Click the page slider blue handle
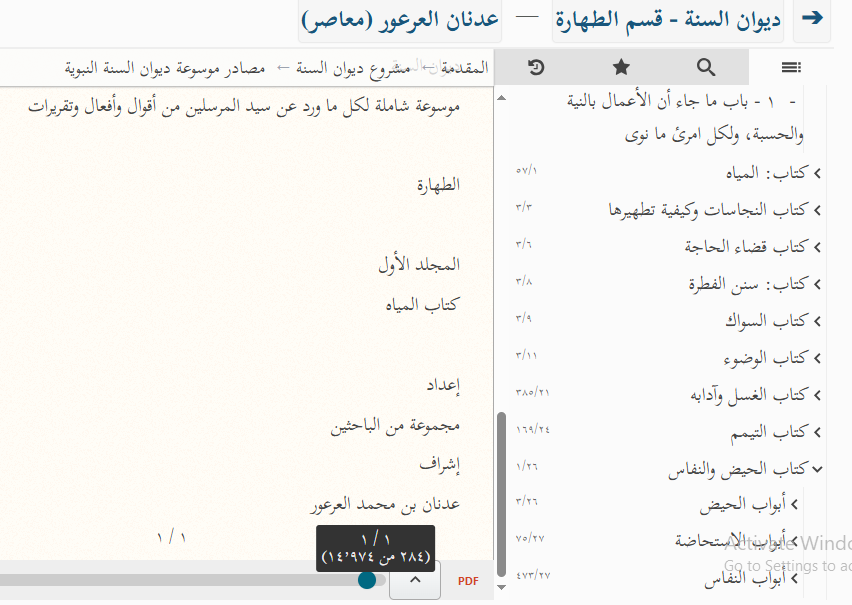Image resolution: width=852 pixels, height=605 pixels. pyautogui.click(x=367, y=580)
